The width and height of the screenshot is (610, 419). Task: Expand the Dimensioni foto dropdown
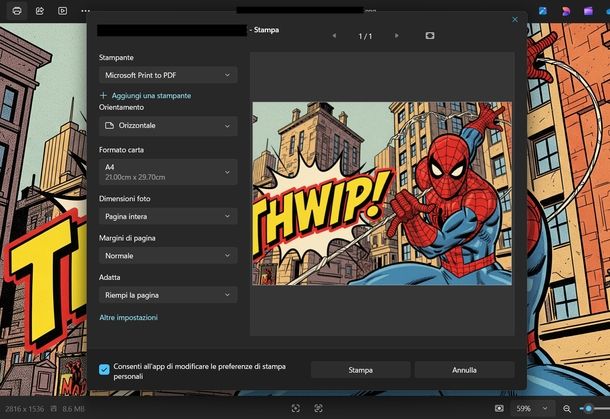click(168, 216)
